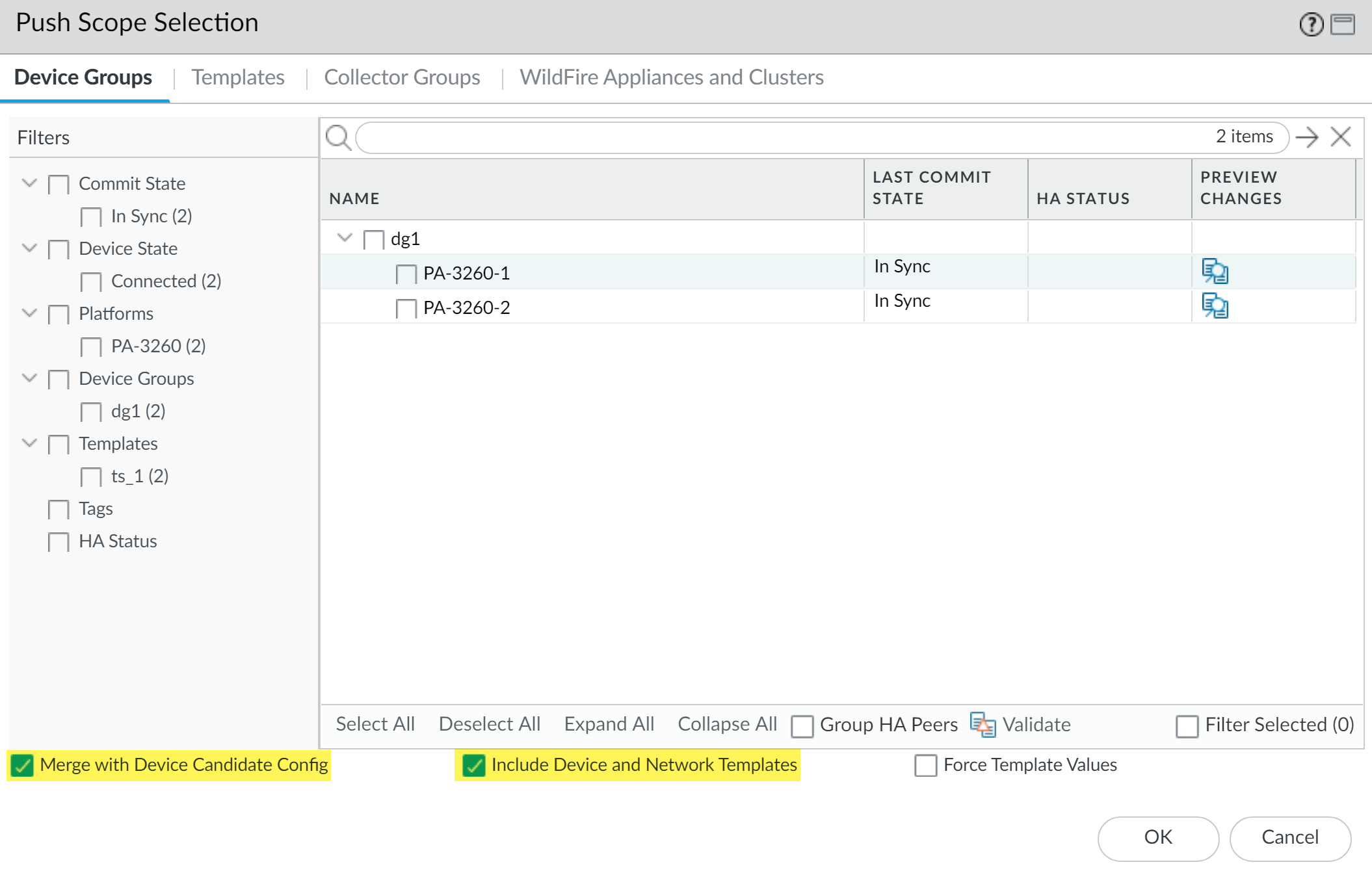Viewport: 1372px width, 884px height.
Task: Click the search magnifier icon
Action: [x=338, y=137]
